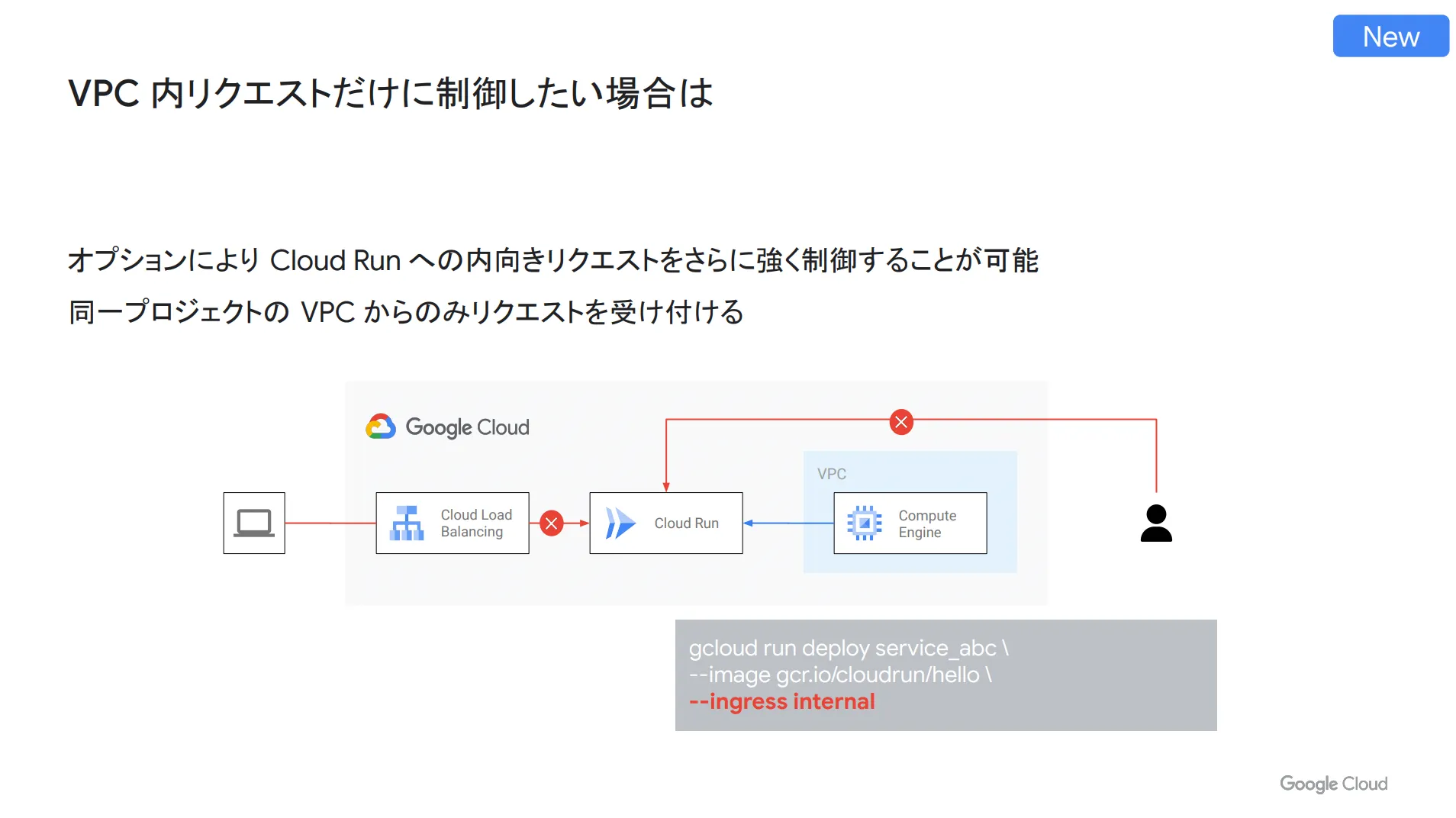
Task: Click the Google Cloud logo inside the diagram
Action: click(448, 427)
